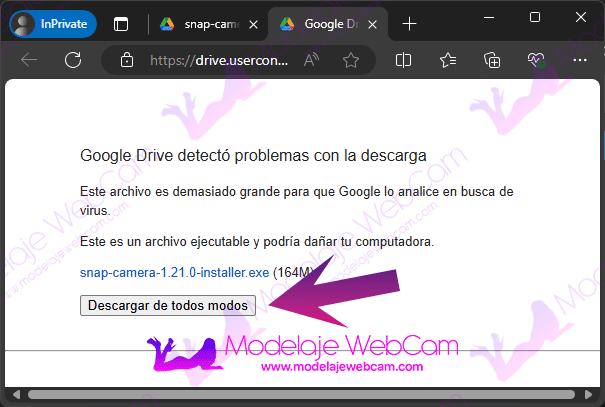Refresh the current page
605x407 pixels.
coord(73,60)
